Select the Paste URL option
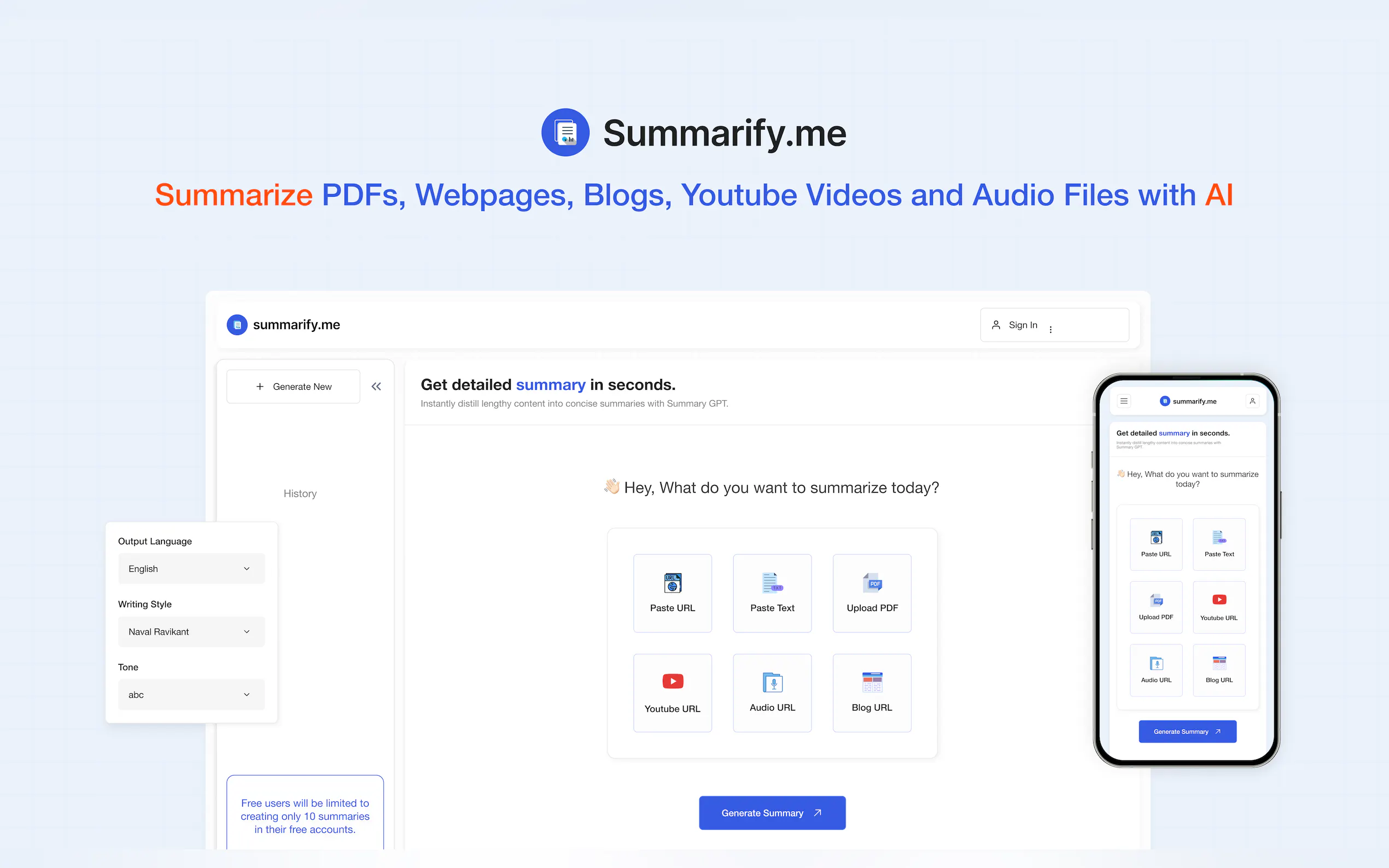 click(672, 593)
